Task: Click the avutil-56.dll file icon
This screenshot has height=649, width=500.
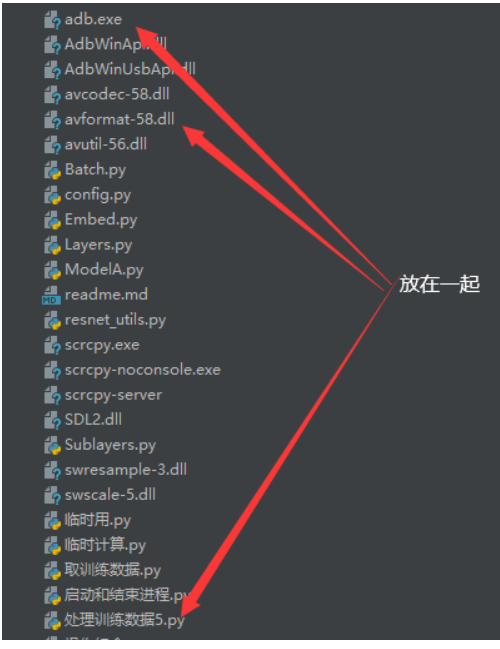Action: point(52,145)
